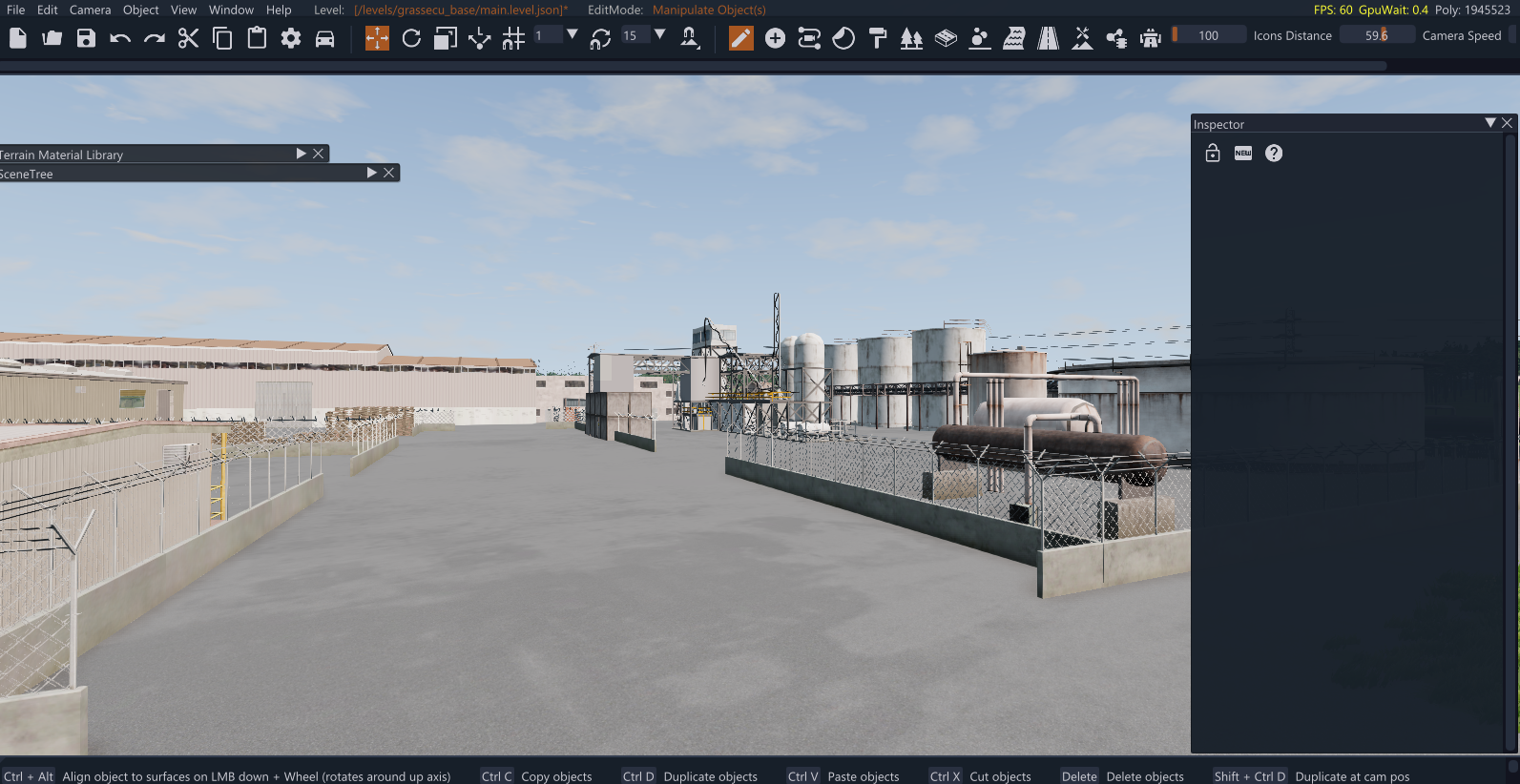Select the decal editor tool

pos(843,38)
